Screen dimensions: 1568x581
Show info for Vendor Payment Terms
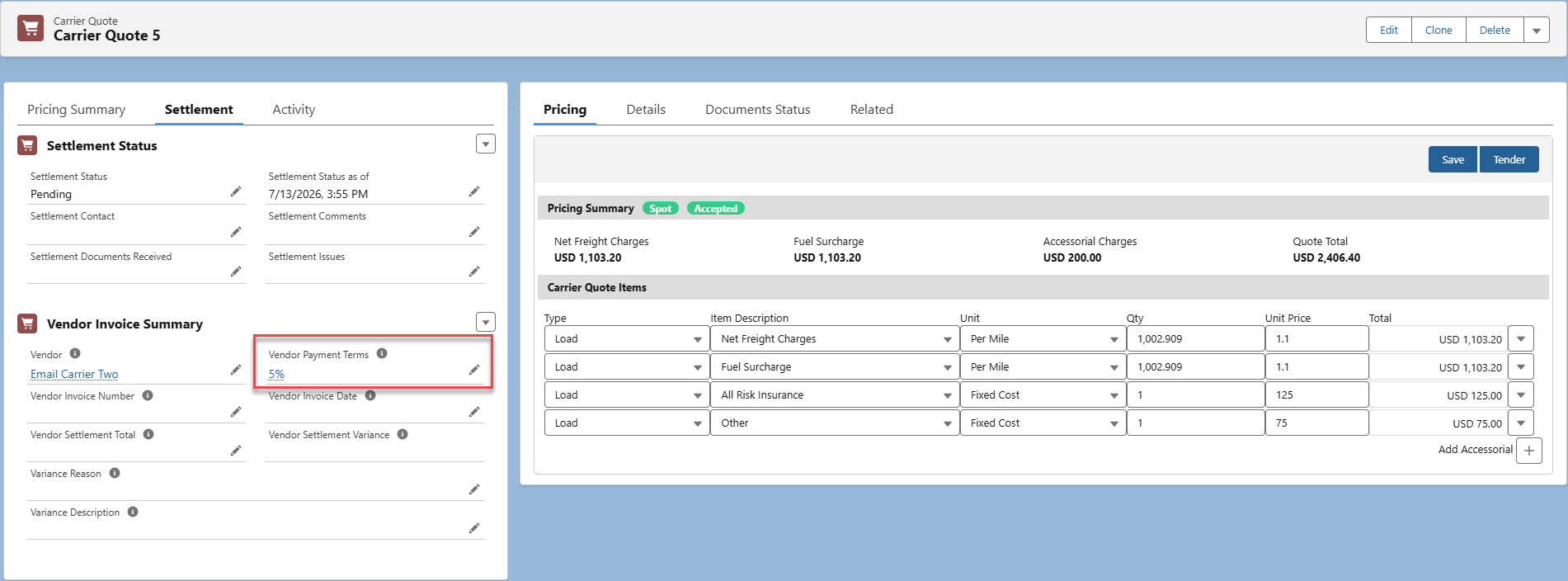coord(382,353)
